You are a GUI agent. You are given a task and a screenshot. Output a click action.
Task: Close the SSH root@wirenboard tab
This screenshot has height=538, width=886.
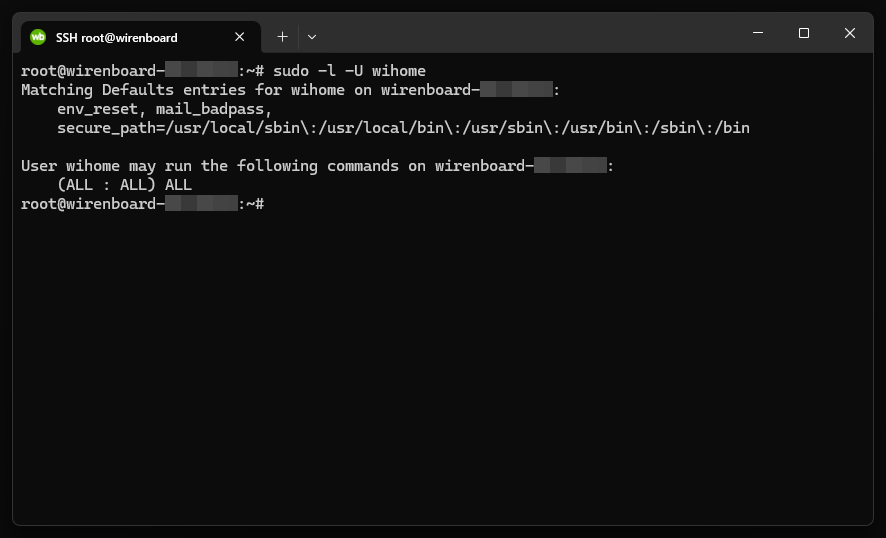click(x=240, y=37)
